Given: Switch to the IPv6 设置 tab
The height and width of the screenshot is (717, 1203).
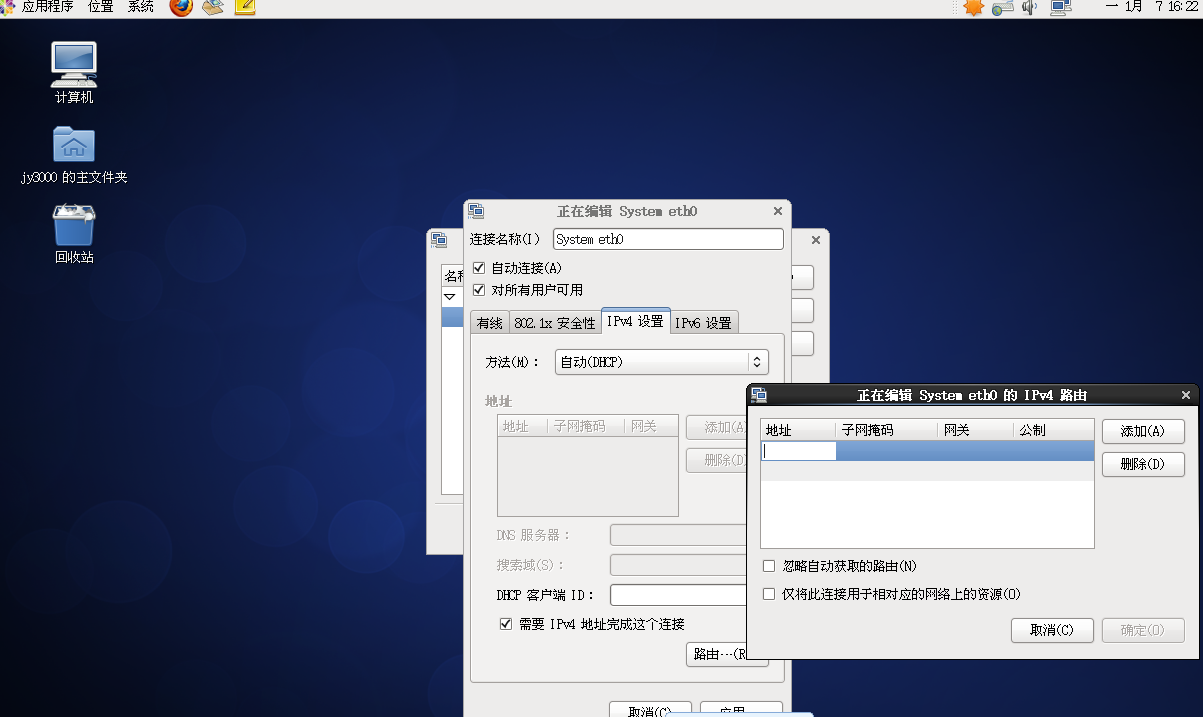Looking at the screenshot, I should (704, 323).
